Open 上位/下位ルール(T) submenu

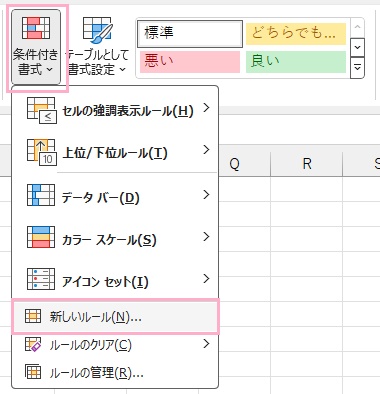point(115,152)
